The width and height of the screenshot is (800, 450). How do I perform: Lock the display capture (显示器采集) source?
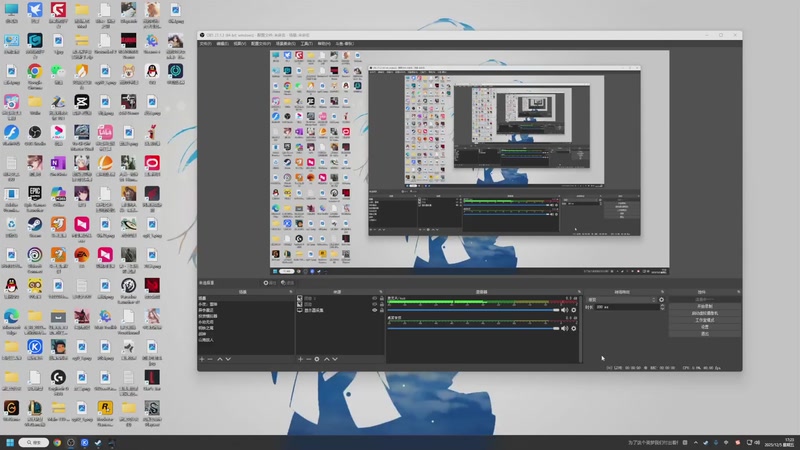382,310
